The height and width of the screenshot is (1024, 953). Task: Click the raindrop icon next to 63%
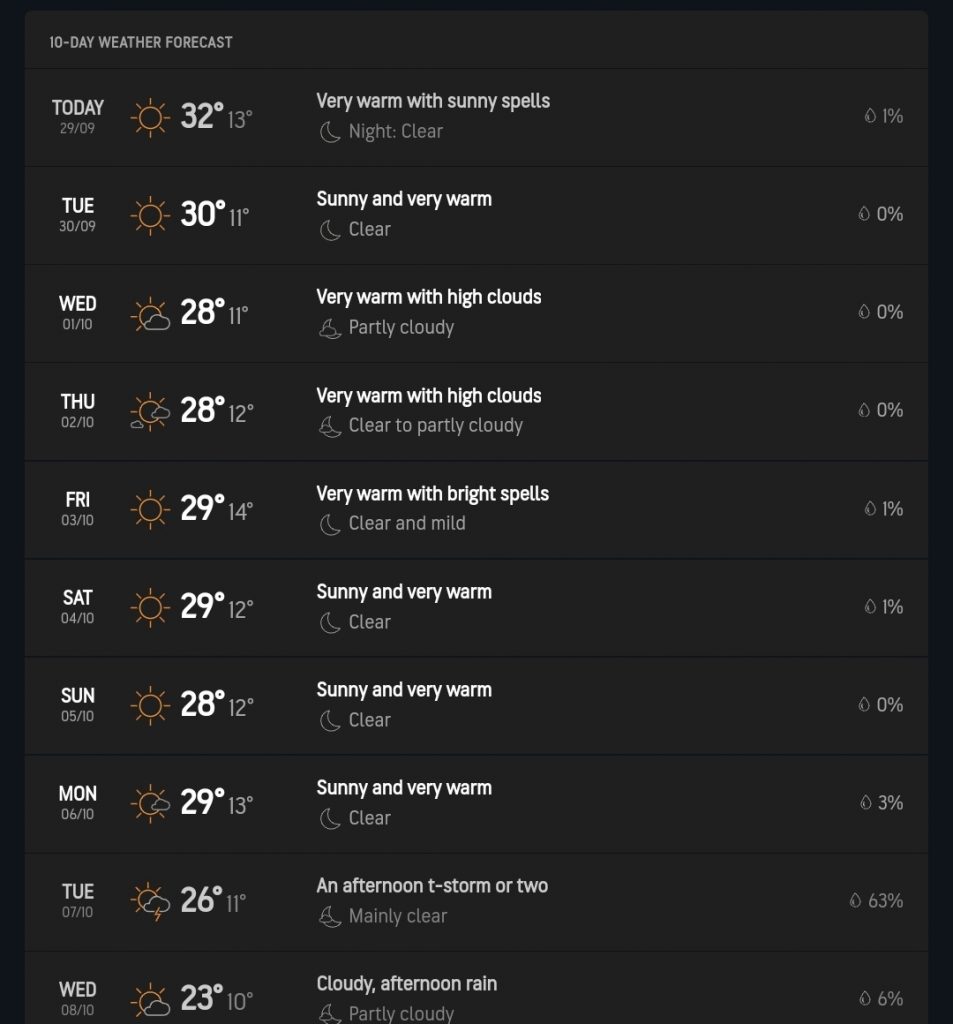(x=855, y=901)
